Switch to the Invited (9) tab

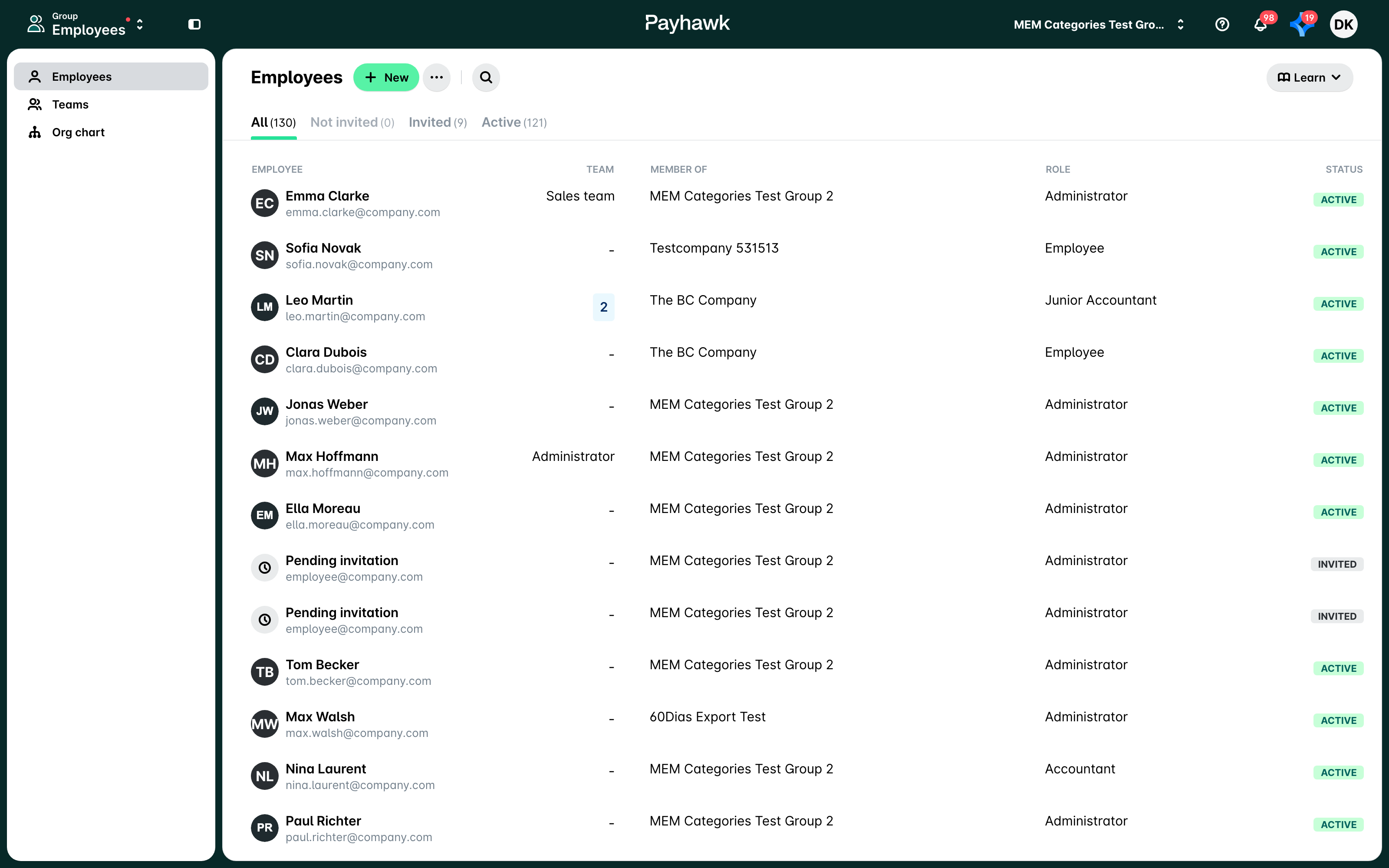(x=438, y=122)
